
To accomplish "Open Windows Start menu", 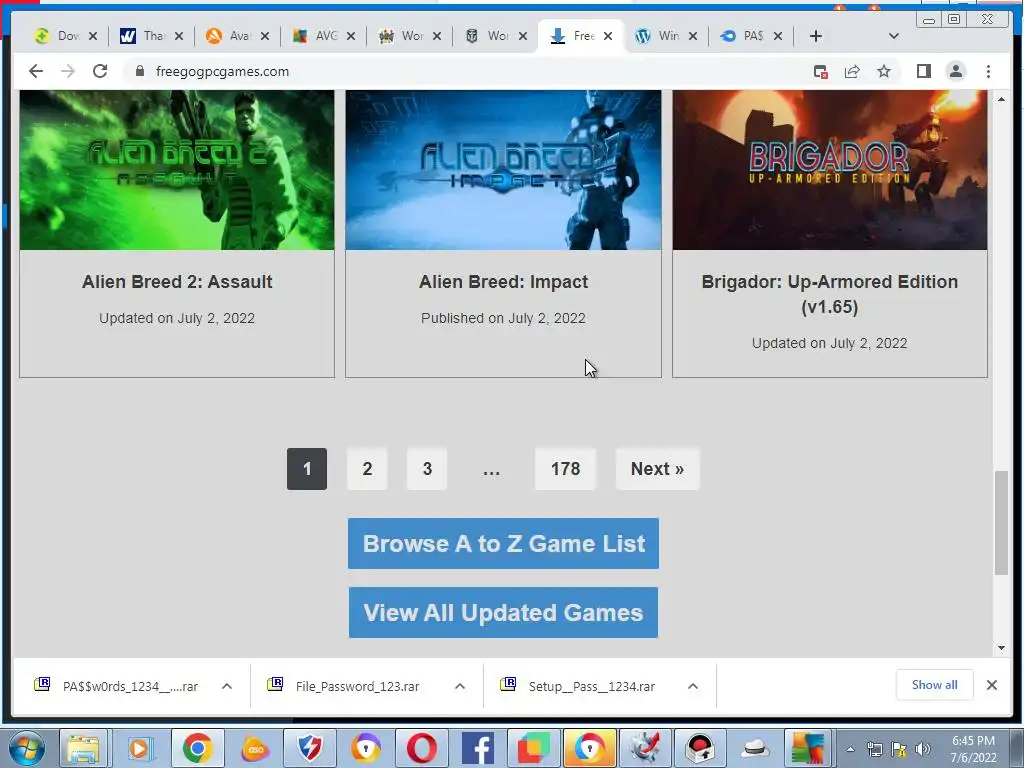I will pyautogui.click(x=25, y=748).
